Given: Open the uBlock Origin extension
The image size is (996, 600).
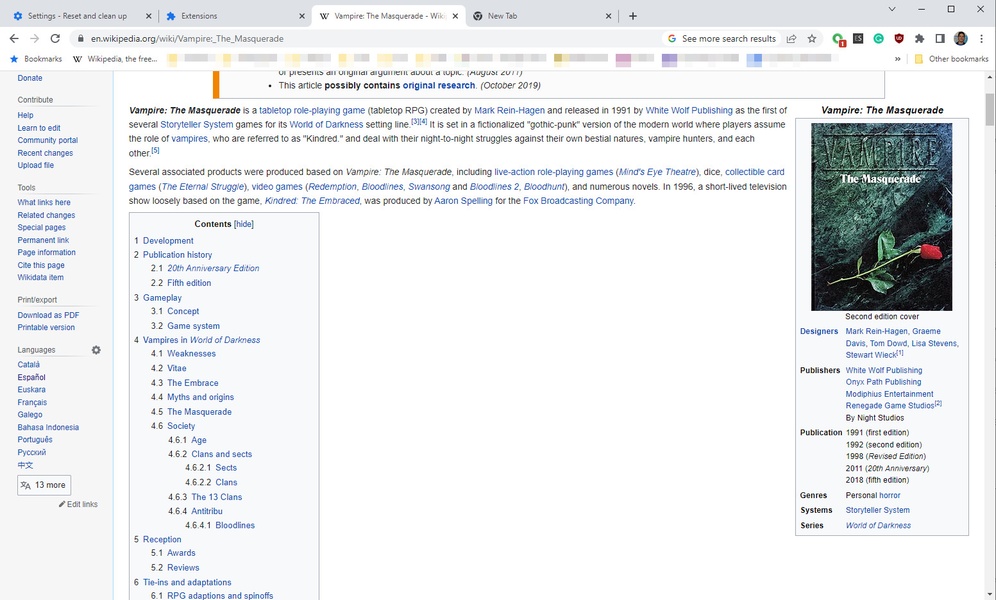Looking at the screenshot, I should [x=899, y=38].
